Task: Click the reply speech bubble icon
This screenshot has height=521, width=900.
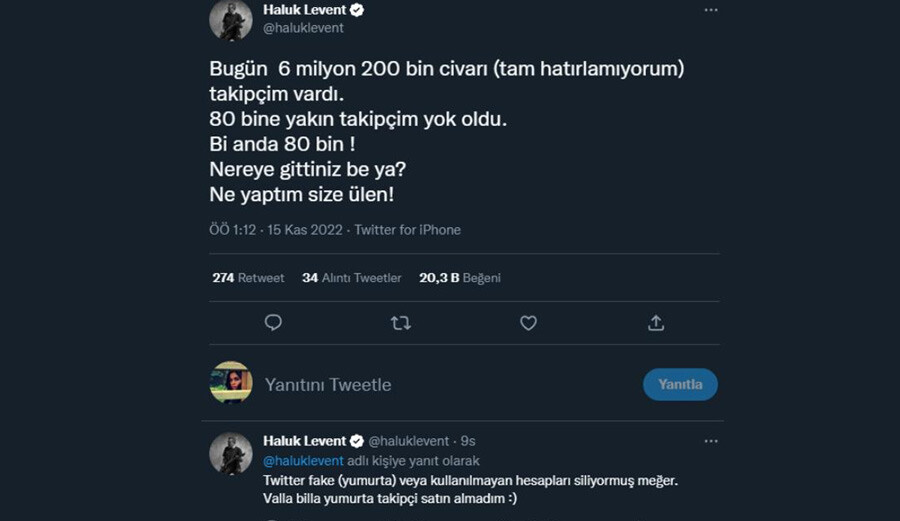Action: point(273,322)
